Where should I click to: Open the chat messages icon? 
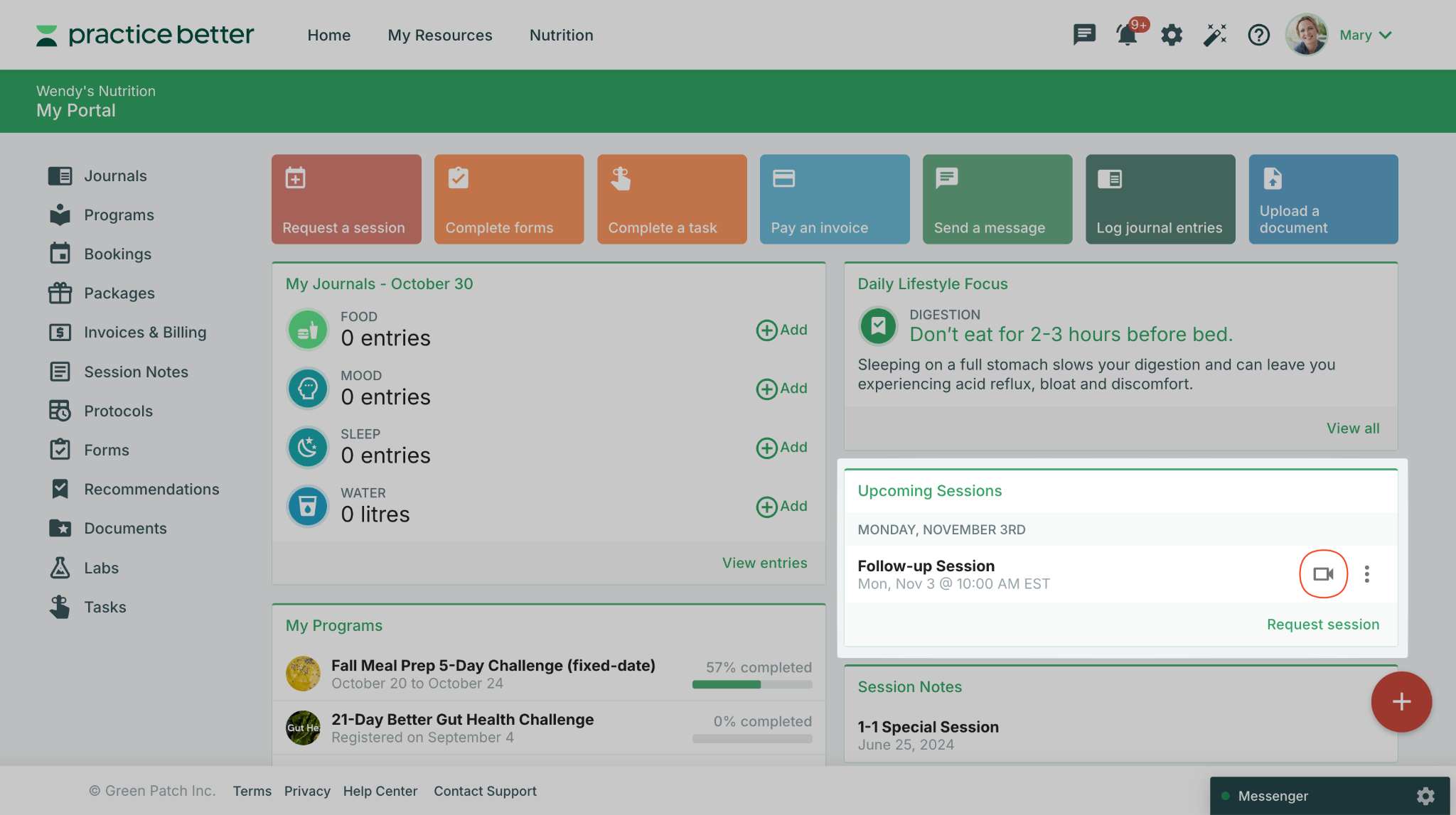pyautogui.click(x=1083, y=34)
